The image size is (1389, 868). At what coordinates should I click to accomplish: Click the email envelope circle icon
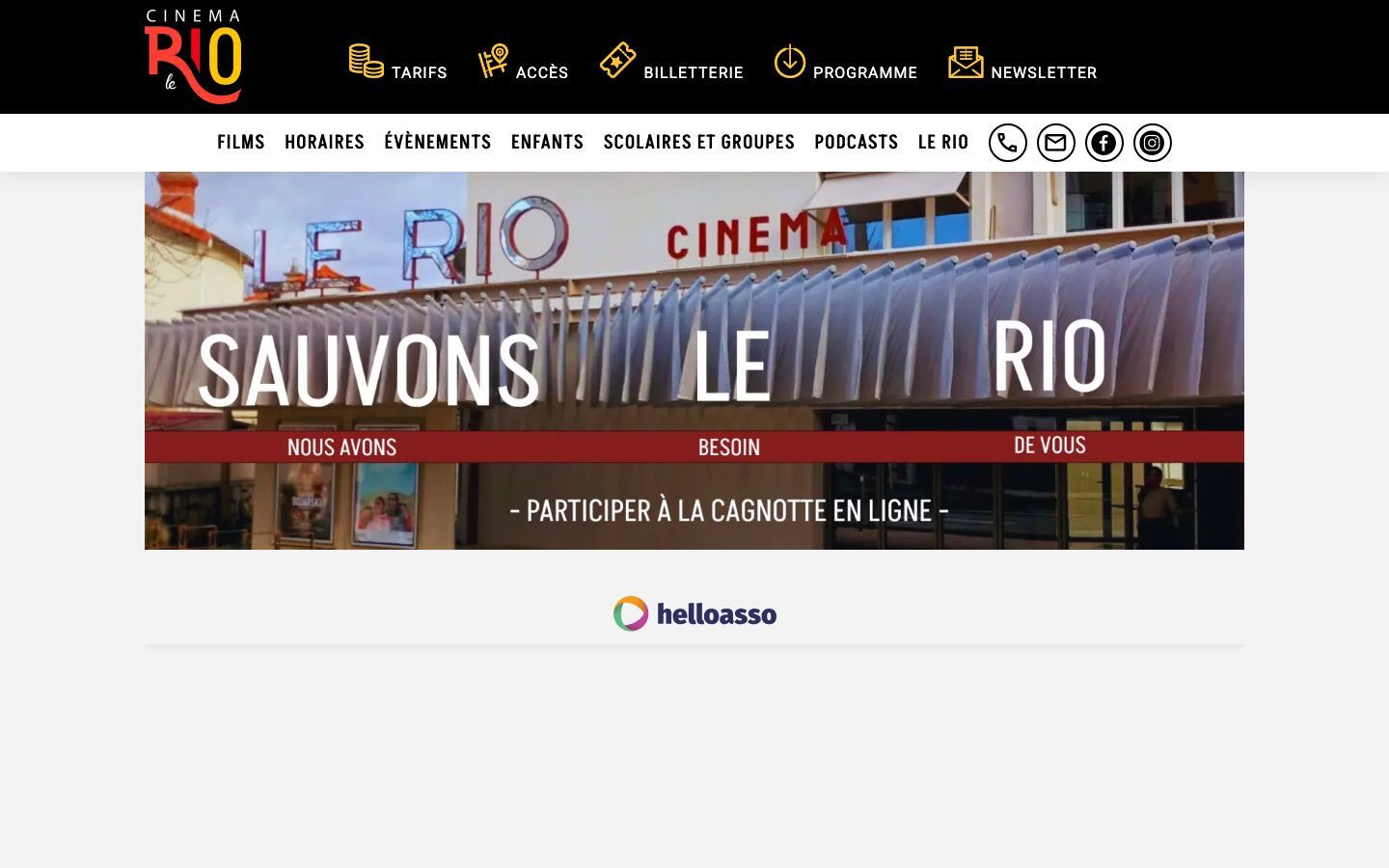(x=1056, y=143)
